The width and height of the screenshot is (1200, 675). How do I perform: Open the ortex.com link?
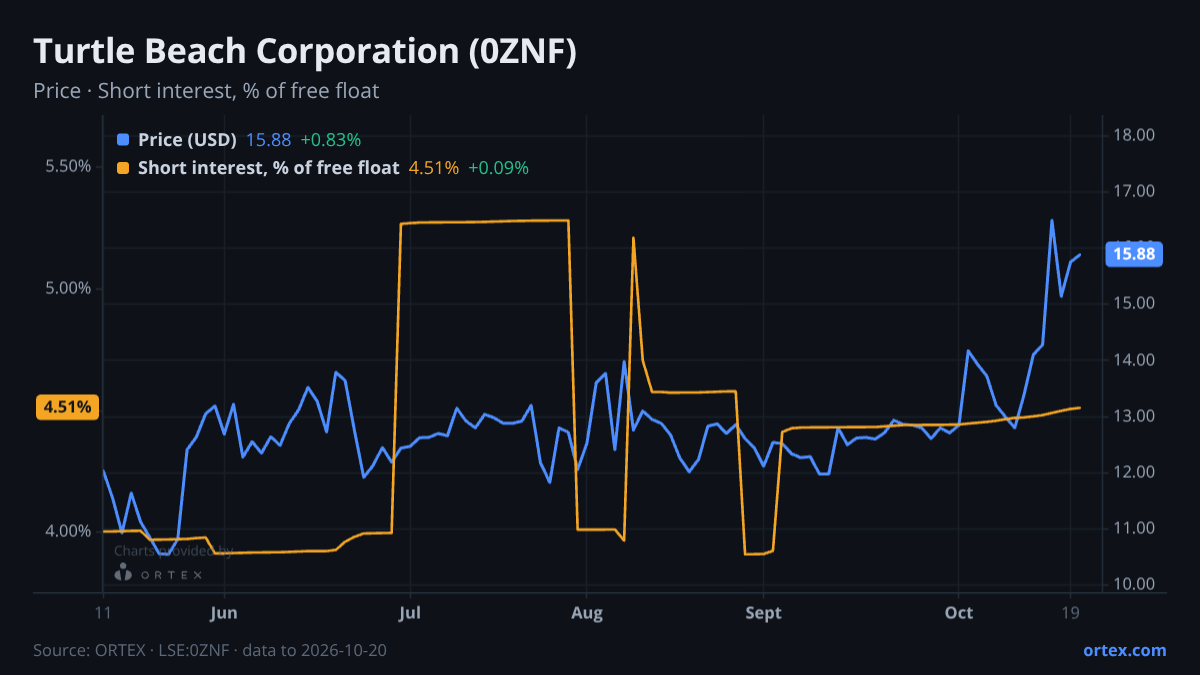coord(1124,650)
